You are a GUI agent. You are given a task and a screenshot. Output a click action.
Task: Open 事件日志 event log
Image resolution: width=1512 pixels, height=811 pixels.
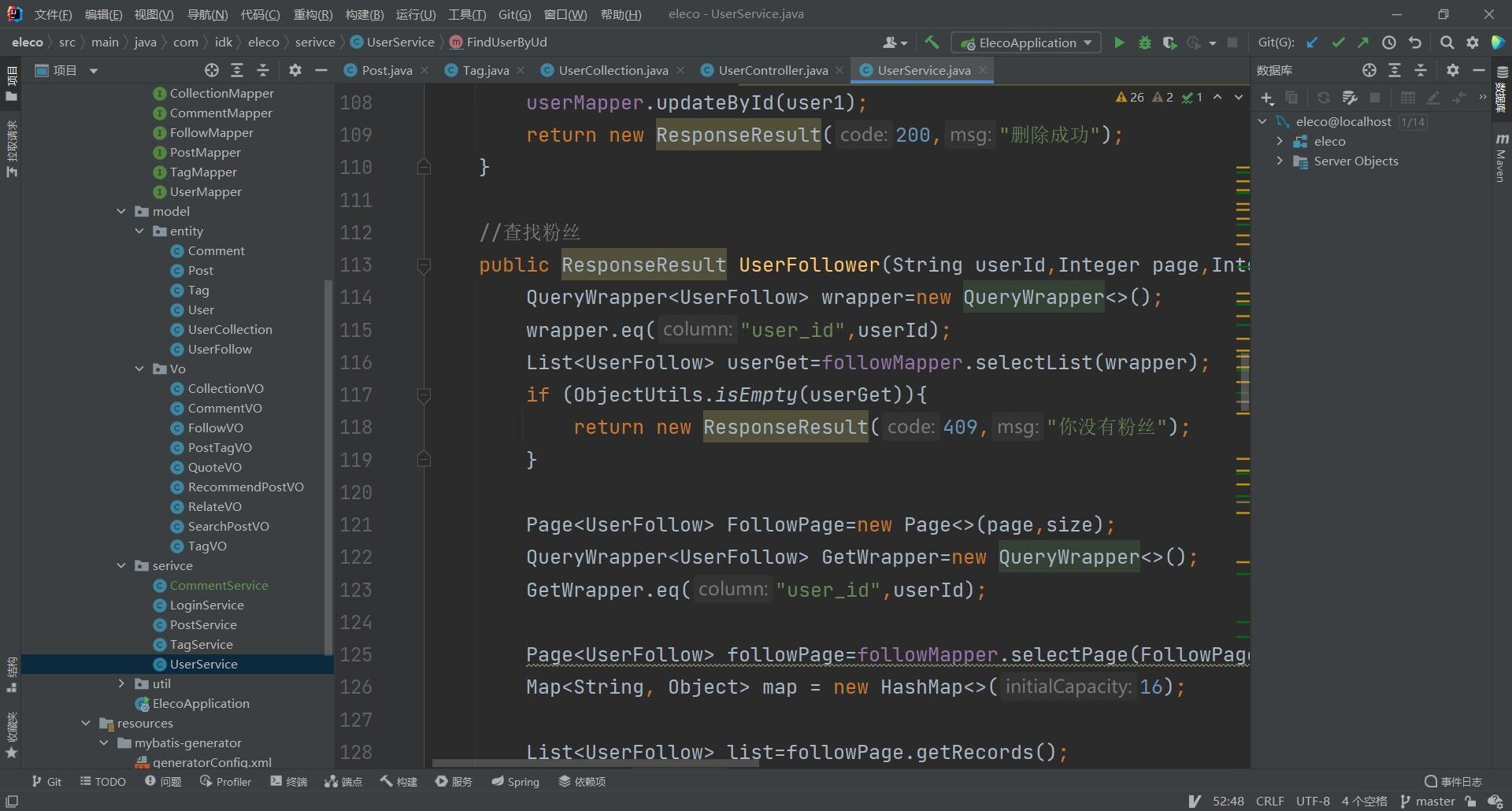pos(1454,781)
